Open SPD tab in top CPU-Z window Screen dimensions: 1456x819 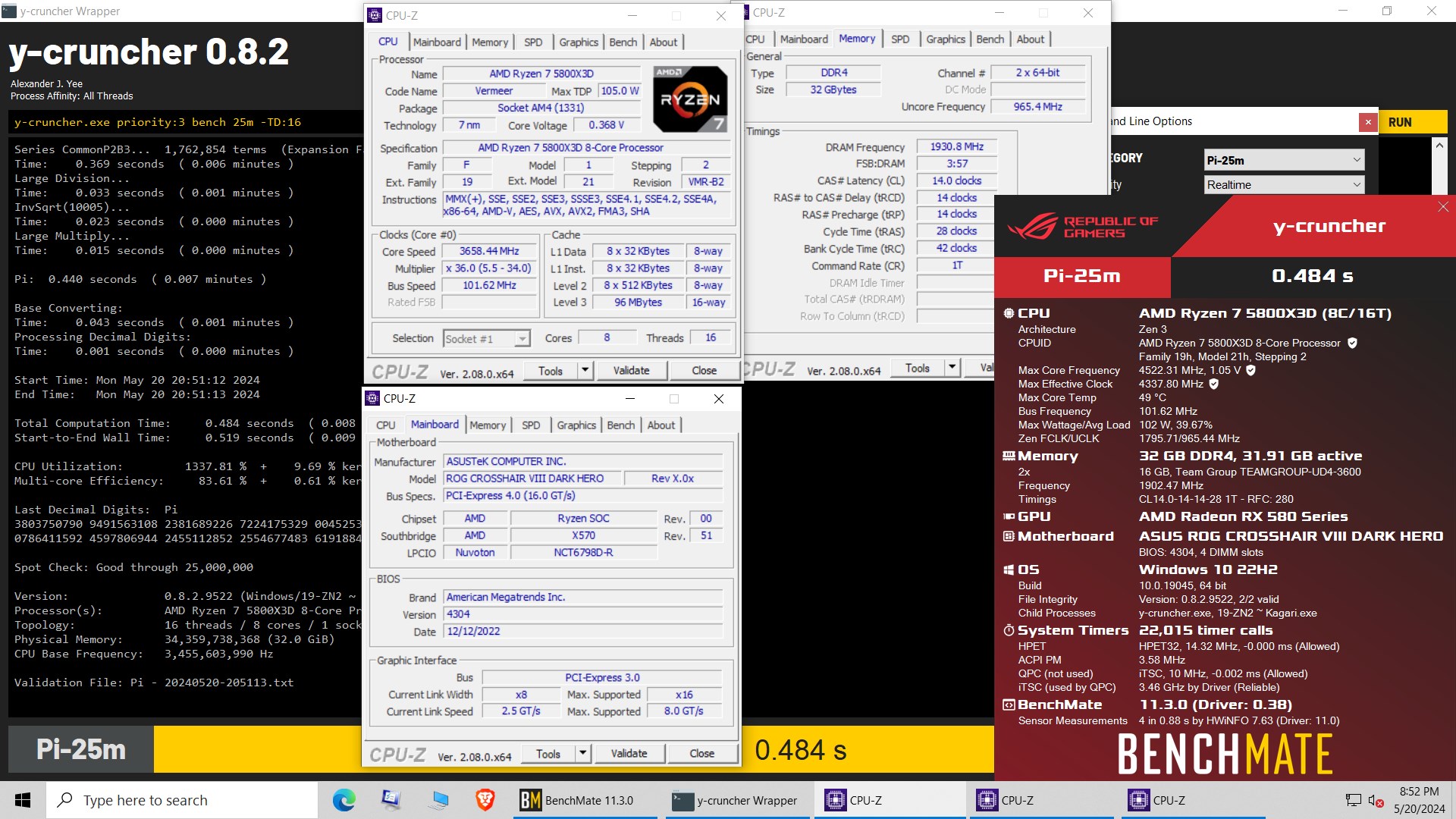click(533, 42)
